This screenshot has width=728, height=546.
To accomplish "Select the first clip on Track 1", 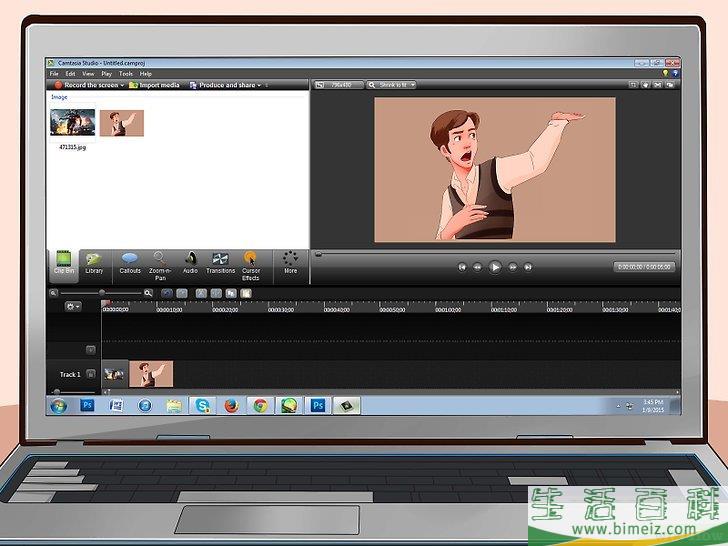I will pos(115,374).
